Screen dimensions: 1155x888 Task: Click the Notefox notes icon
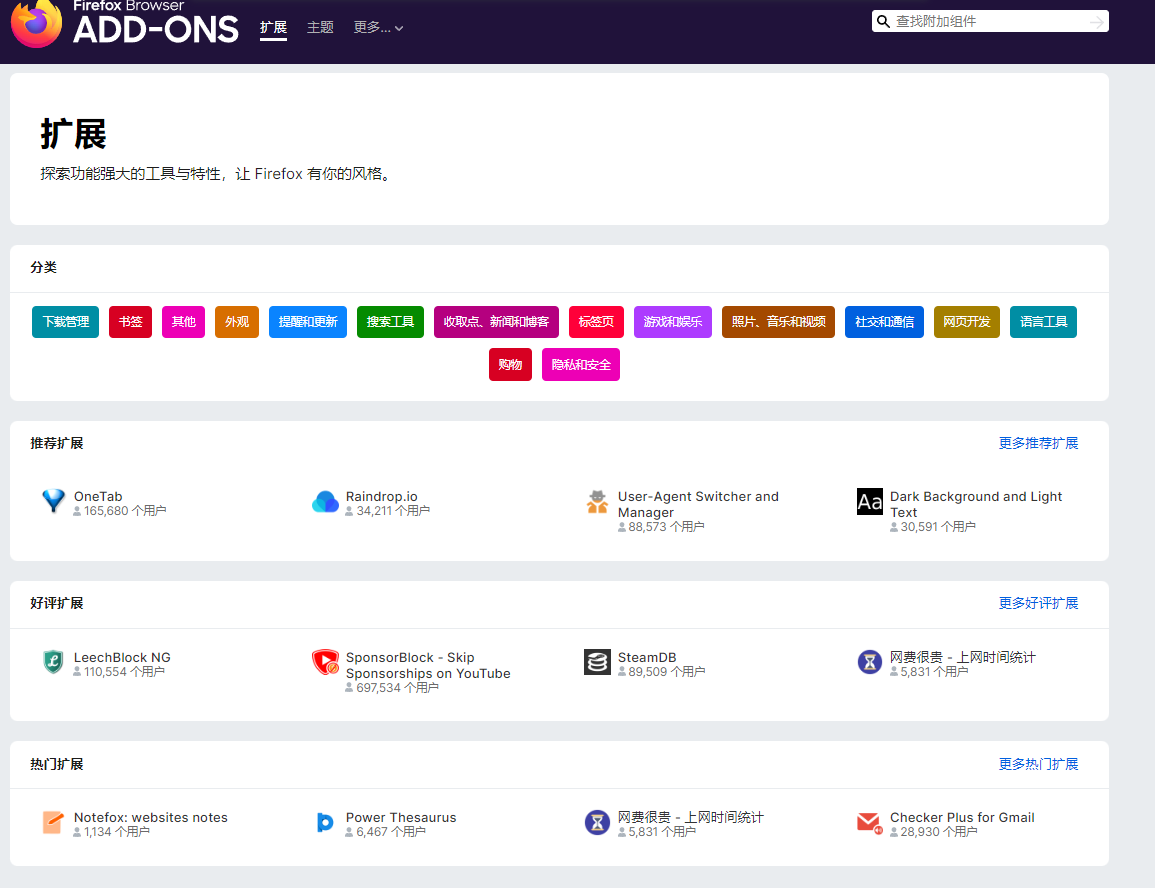coord(53,822)
